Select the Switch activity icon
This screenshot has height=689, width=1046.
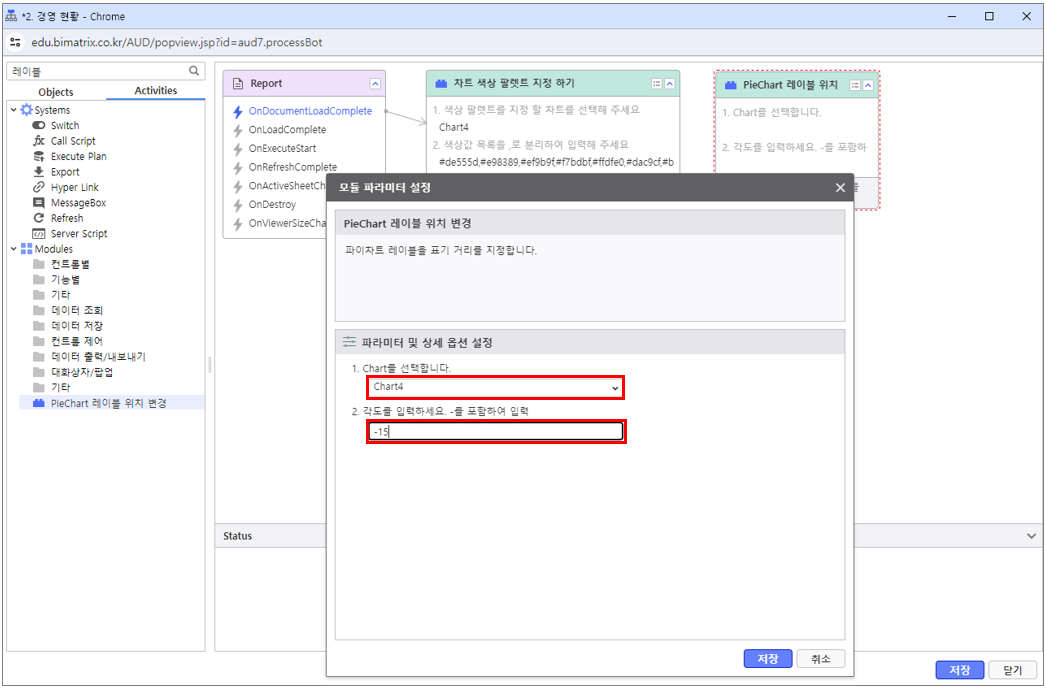(39, 126)
